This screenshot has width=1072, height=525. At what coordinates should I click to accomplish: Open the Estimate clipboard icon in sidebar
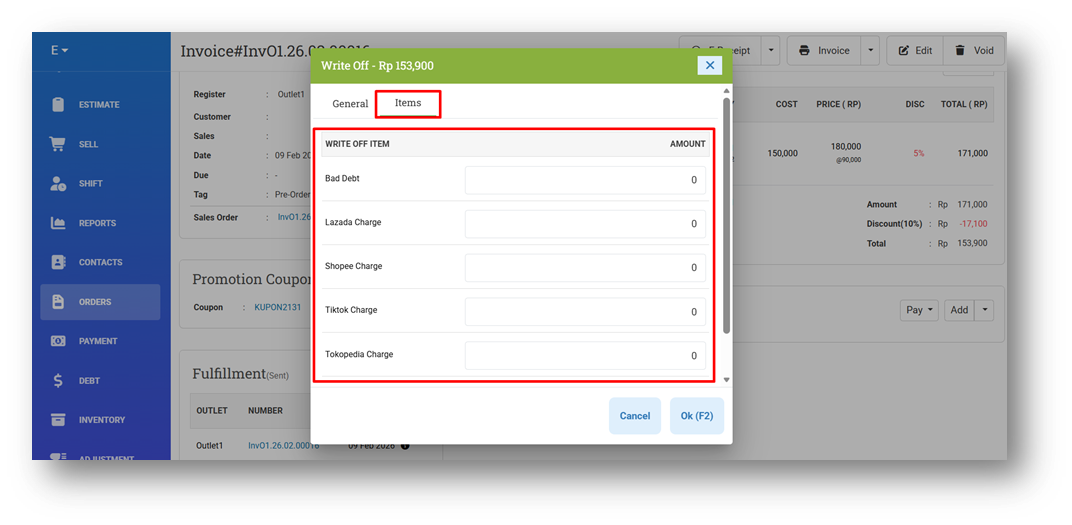coord(58,105)
